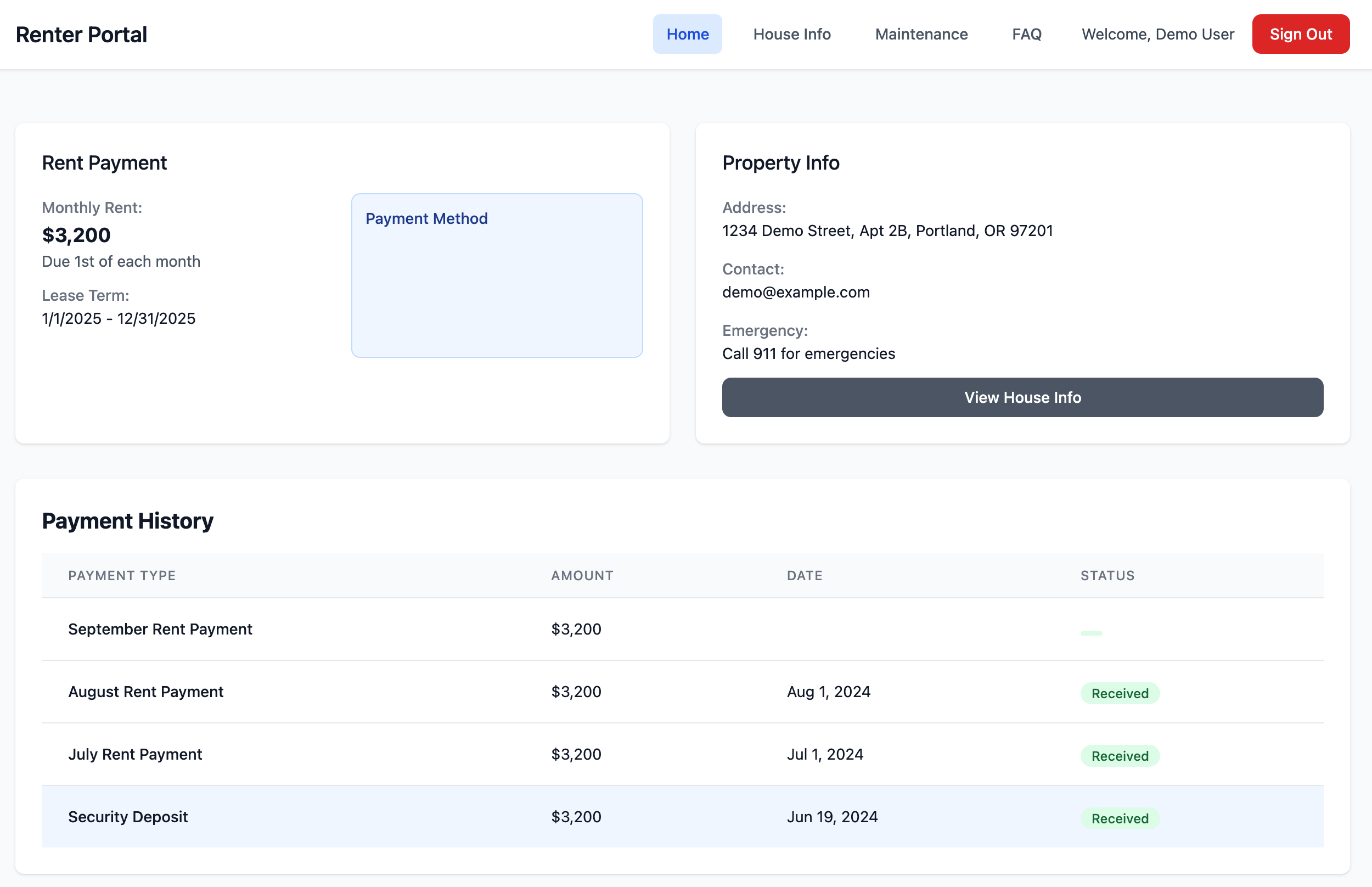Click the PAYMENT TYPE column header

pyautogui.click(x=121, y=575)
